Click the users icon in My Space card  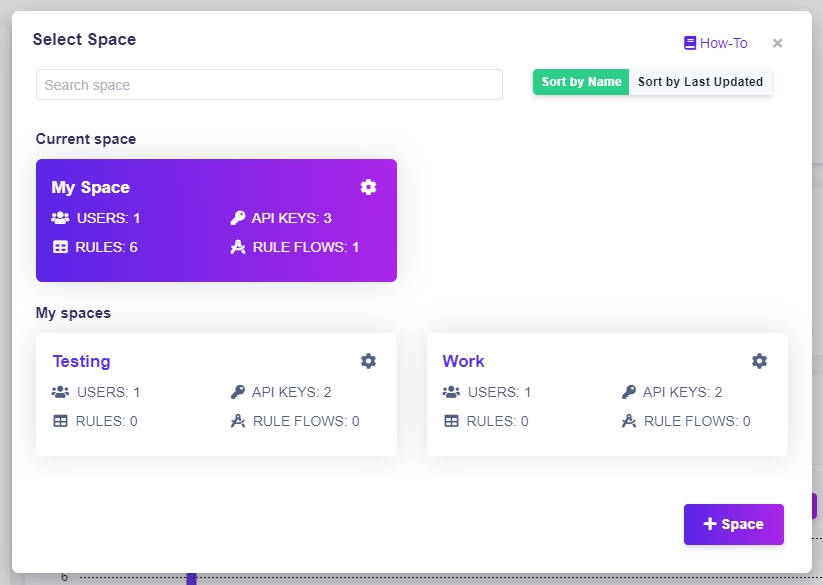tap(60, 218)
